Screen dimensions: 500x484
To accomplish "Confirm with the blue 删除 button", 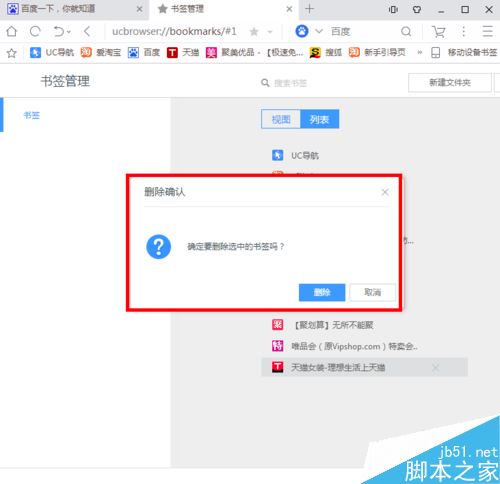I will click(x=322, y=292).
